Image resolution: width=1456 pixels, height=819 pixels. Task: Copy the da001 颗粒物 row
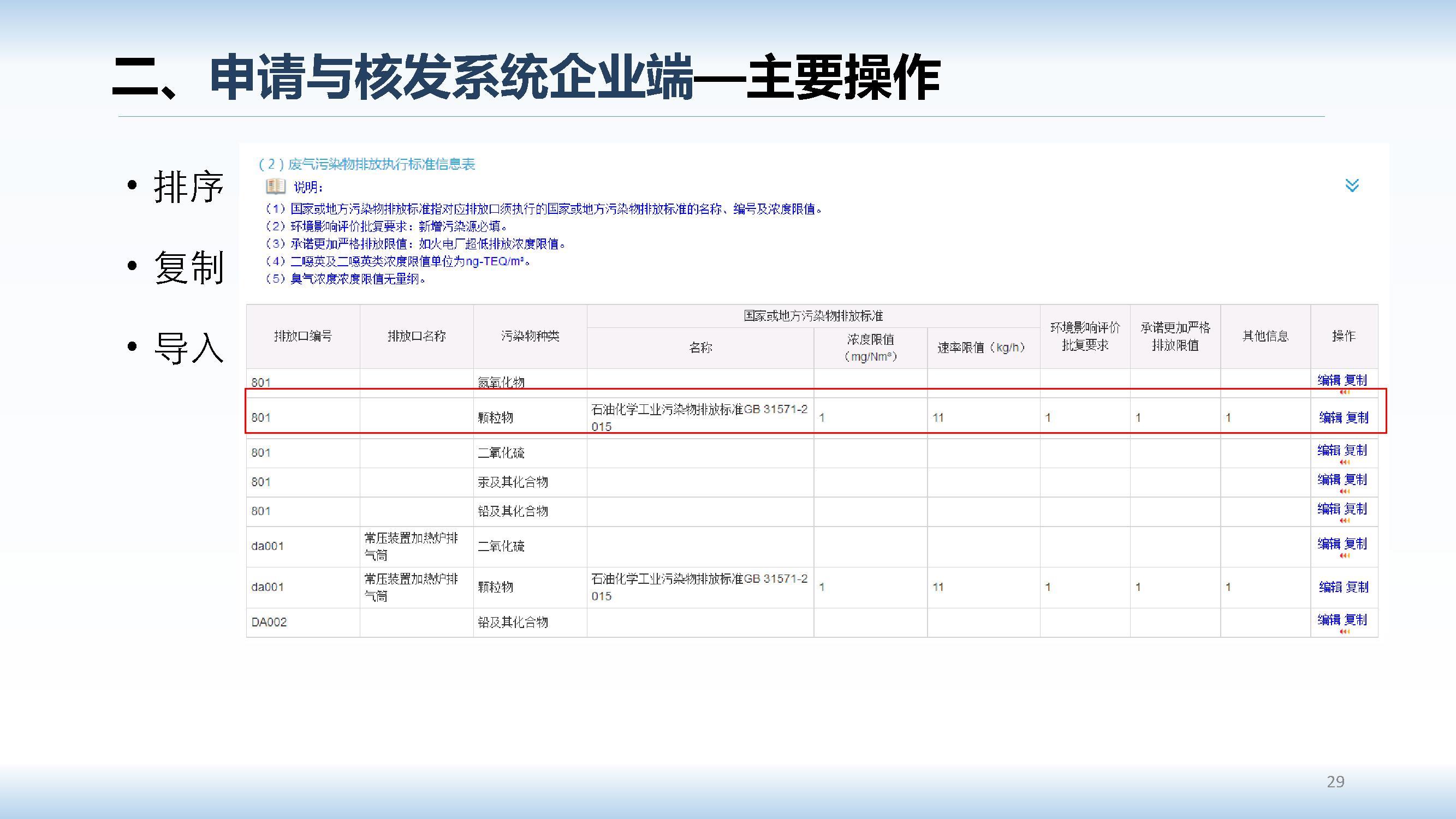point(1357,587)
